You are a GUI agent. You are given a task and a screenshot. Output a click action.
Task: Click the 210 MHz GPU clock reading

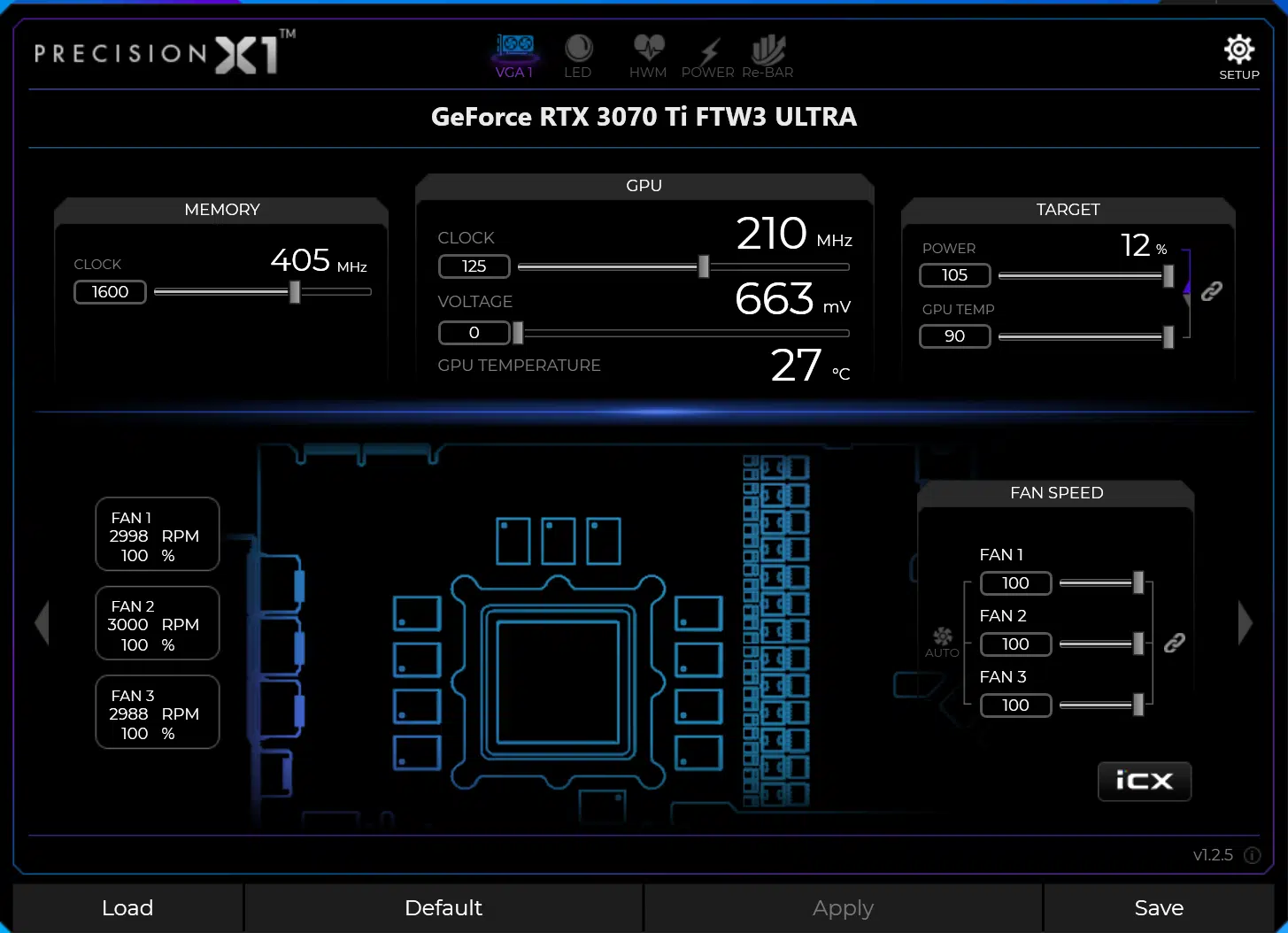(794, 234)
